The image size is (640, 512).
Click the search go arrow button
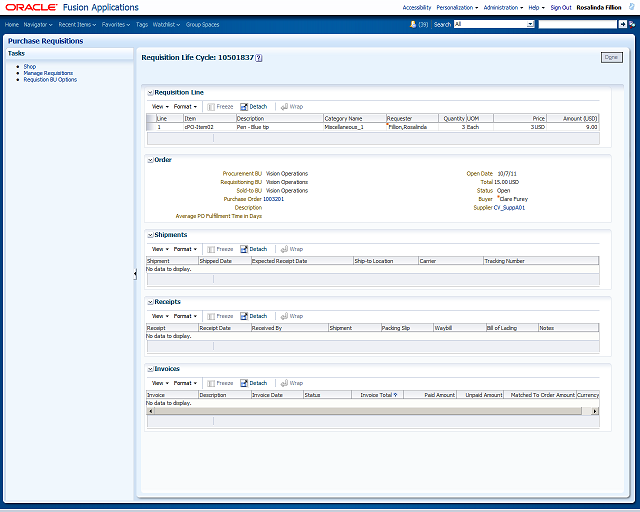622,24
